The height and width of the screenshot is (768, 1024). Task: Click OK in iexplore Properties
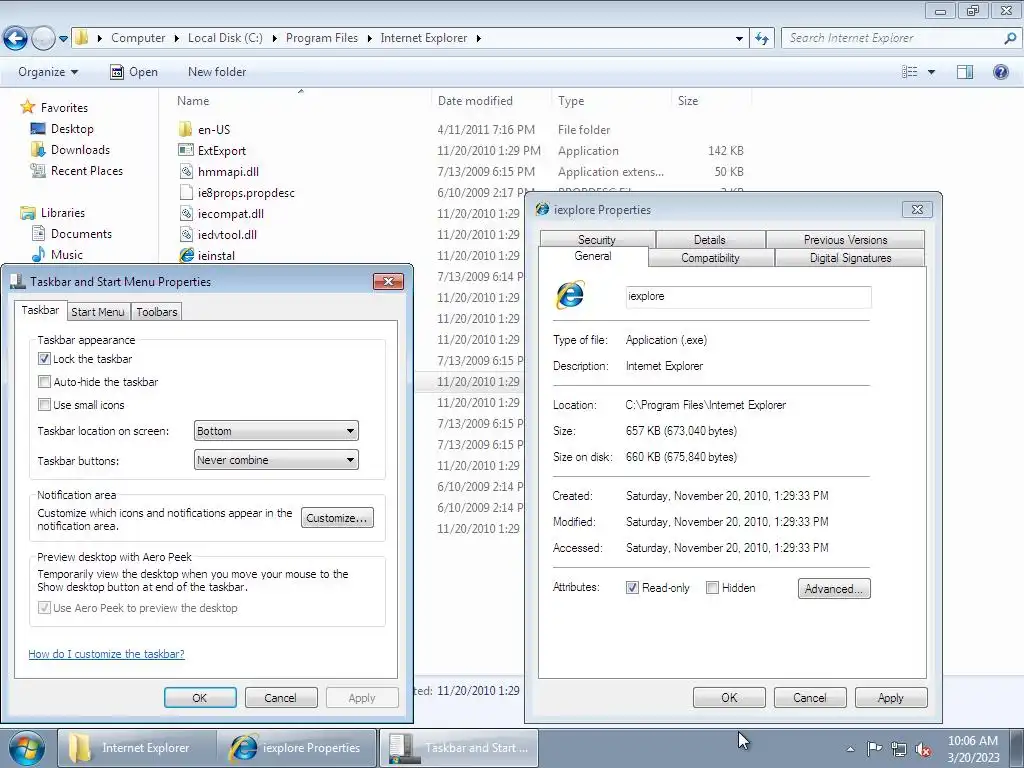coord(729,697)
